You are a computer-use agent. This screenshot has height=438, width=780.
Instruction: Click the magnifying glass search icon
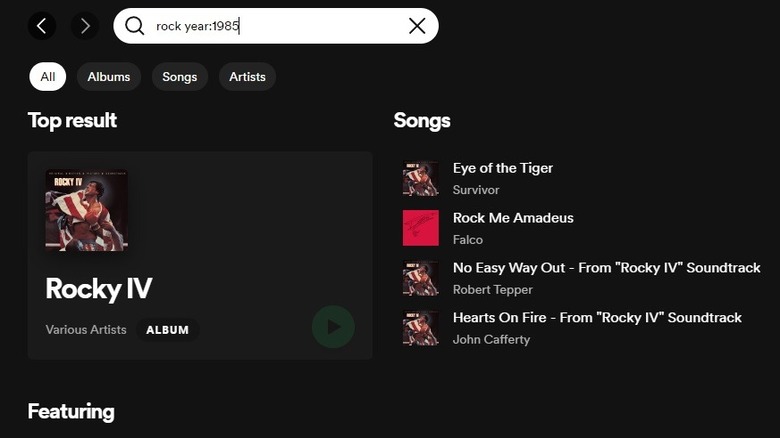coord(135,26)
